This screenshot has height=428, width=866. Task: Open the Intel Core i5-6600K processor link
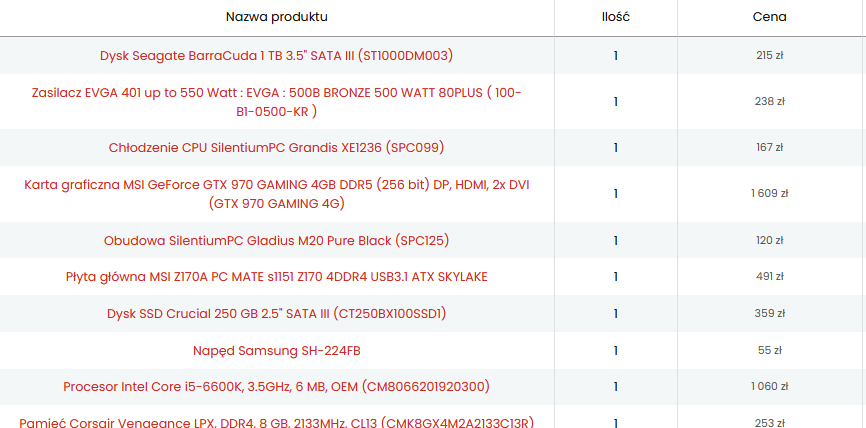coord(276,387)
